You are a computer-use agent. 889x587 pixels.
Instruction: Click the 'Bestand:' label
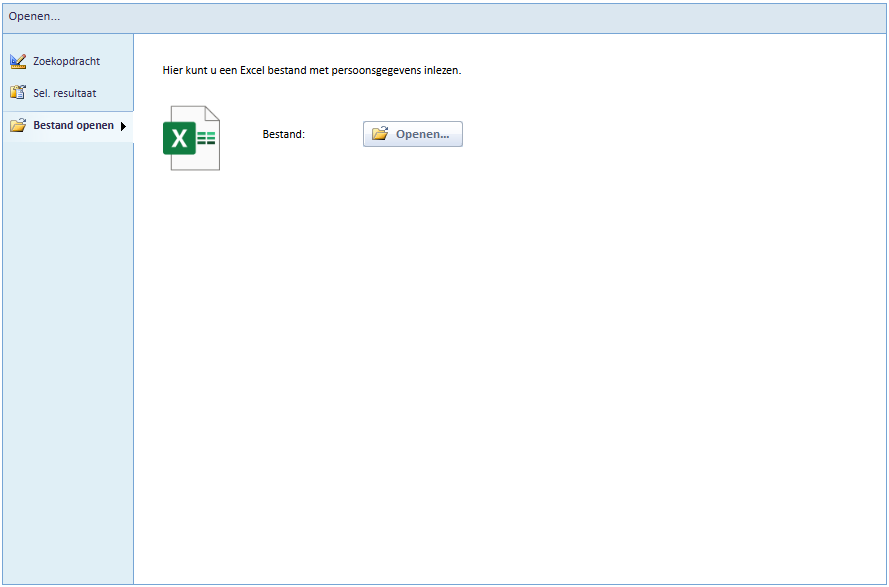(283, 134)
